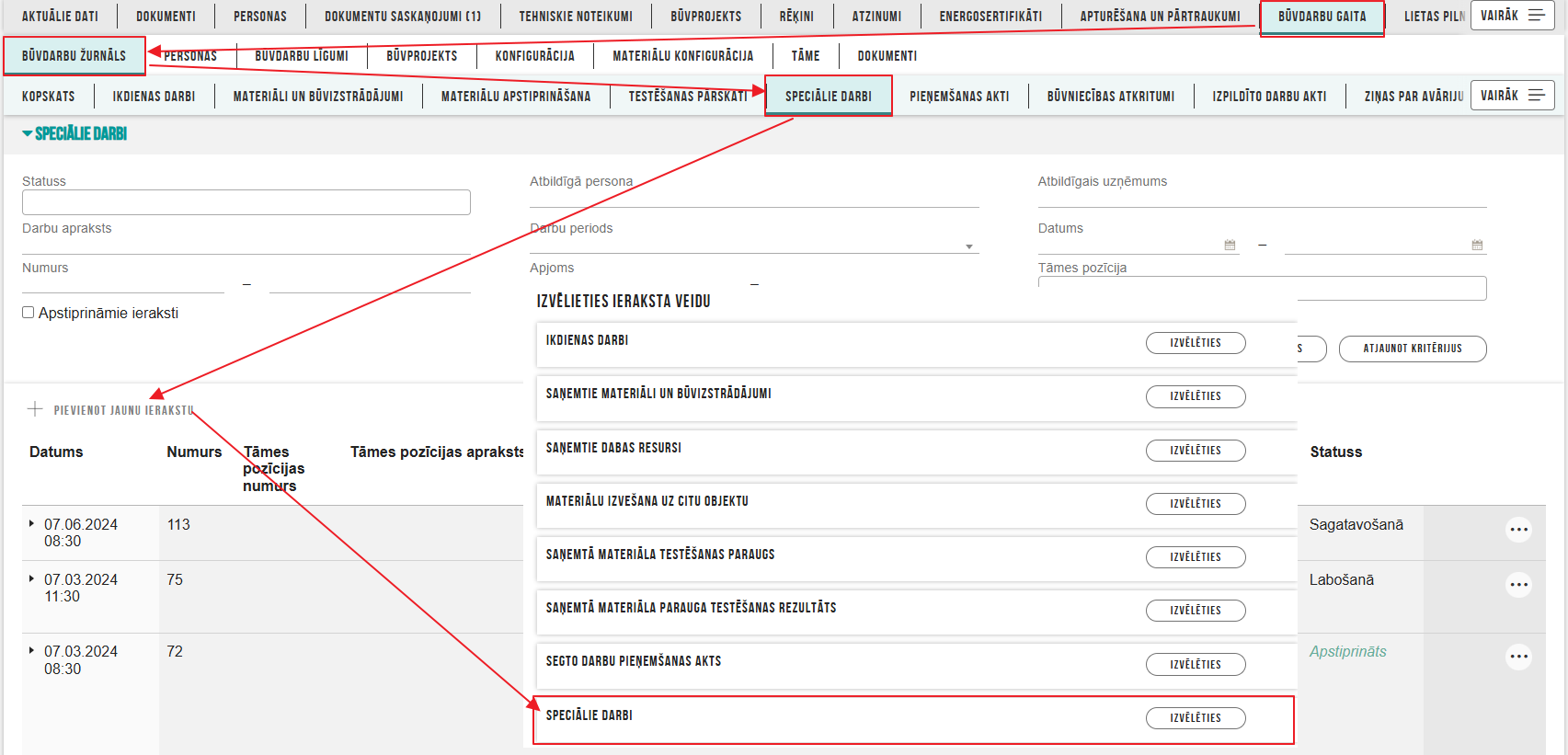Open row actions menu for entry 75
Viewport: 1568px width, 755px height.
[1518, 585]
